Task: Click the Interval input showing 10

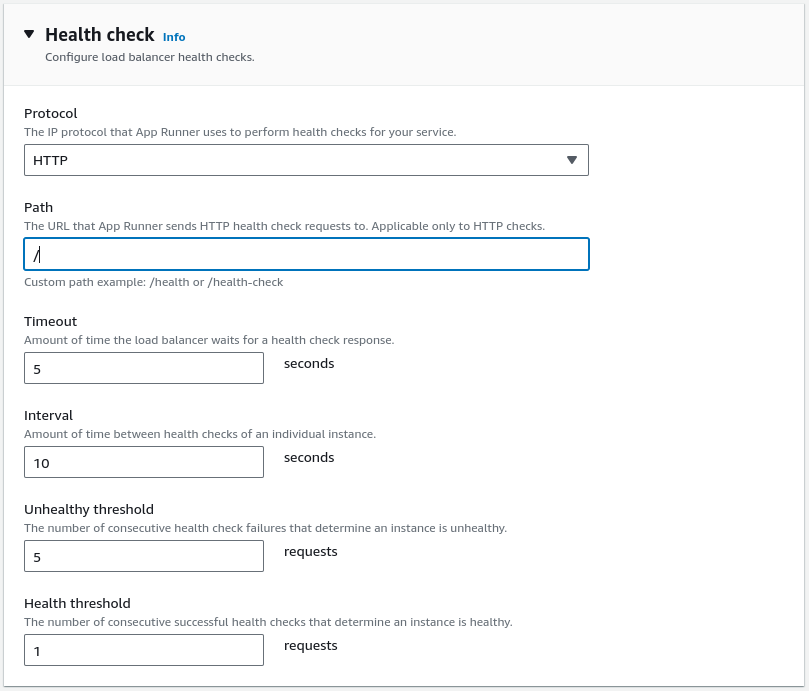Action: click(x=144, y=462)
